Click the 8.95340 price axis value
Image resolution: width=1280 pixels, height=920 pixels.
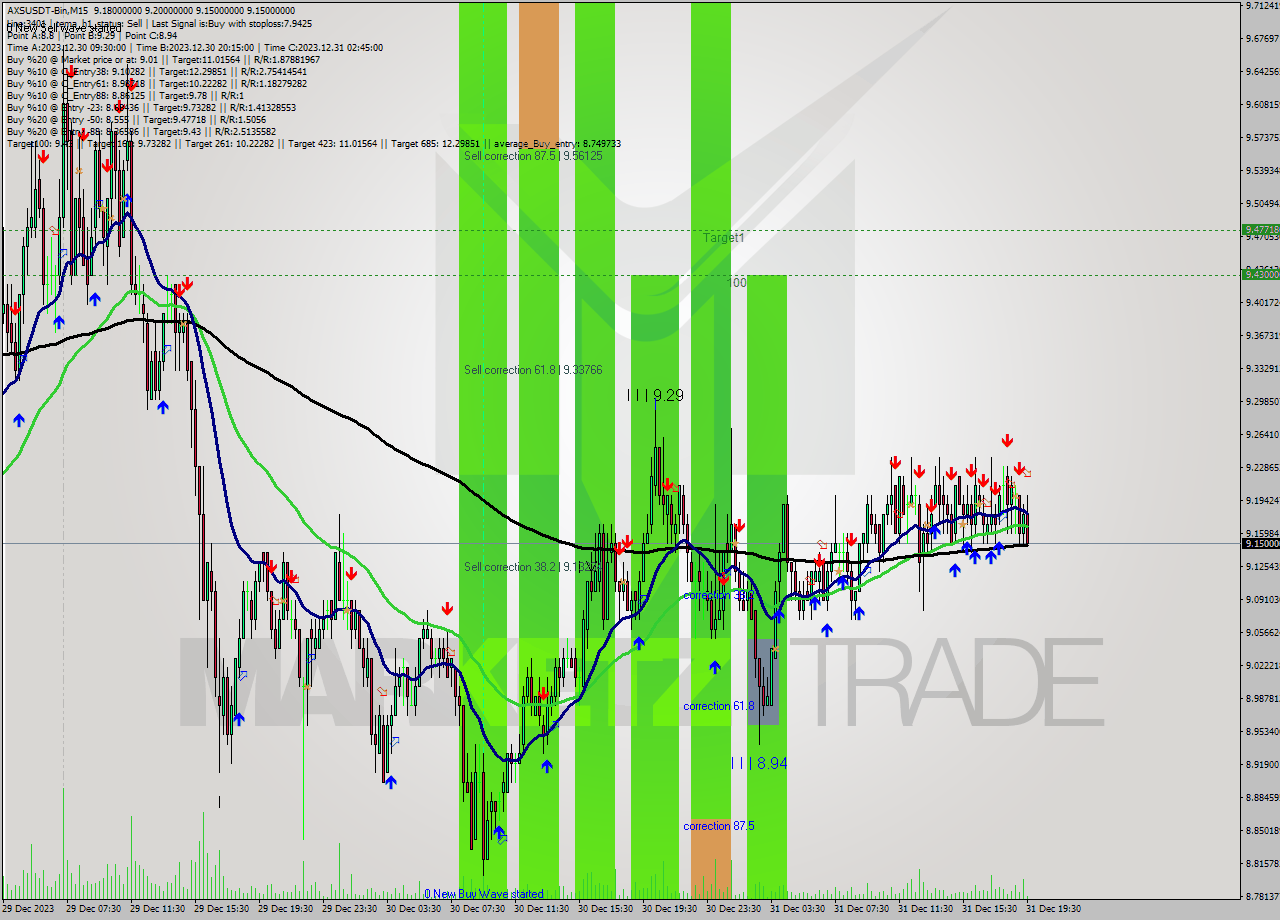click(x=1261, y=732)
